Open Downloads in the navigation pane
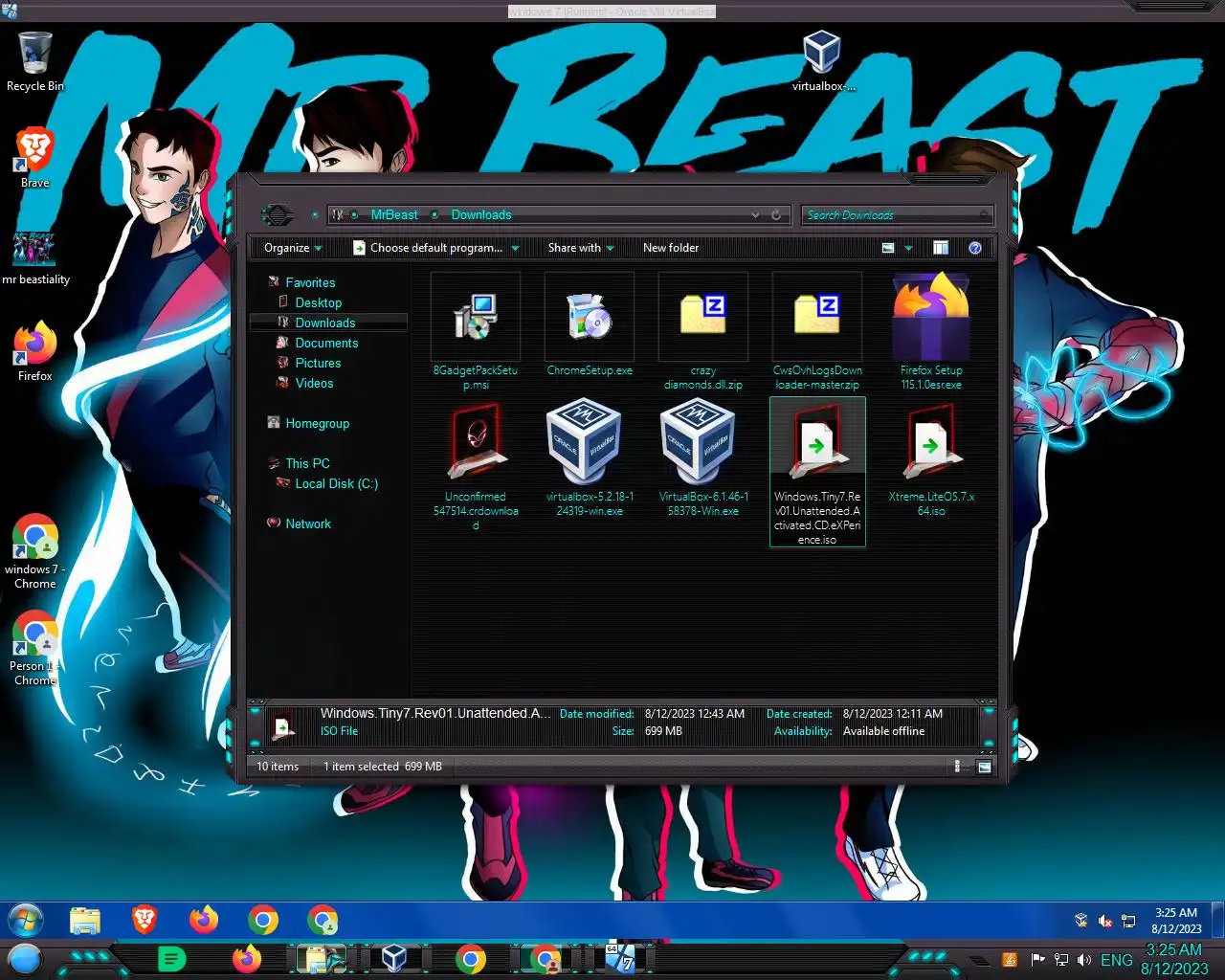The image size is (1225, 980). 325,323
